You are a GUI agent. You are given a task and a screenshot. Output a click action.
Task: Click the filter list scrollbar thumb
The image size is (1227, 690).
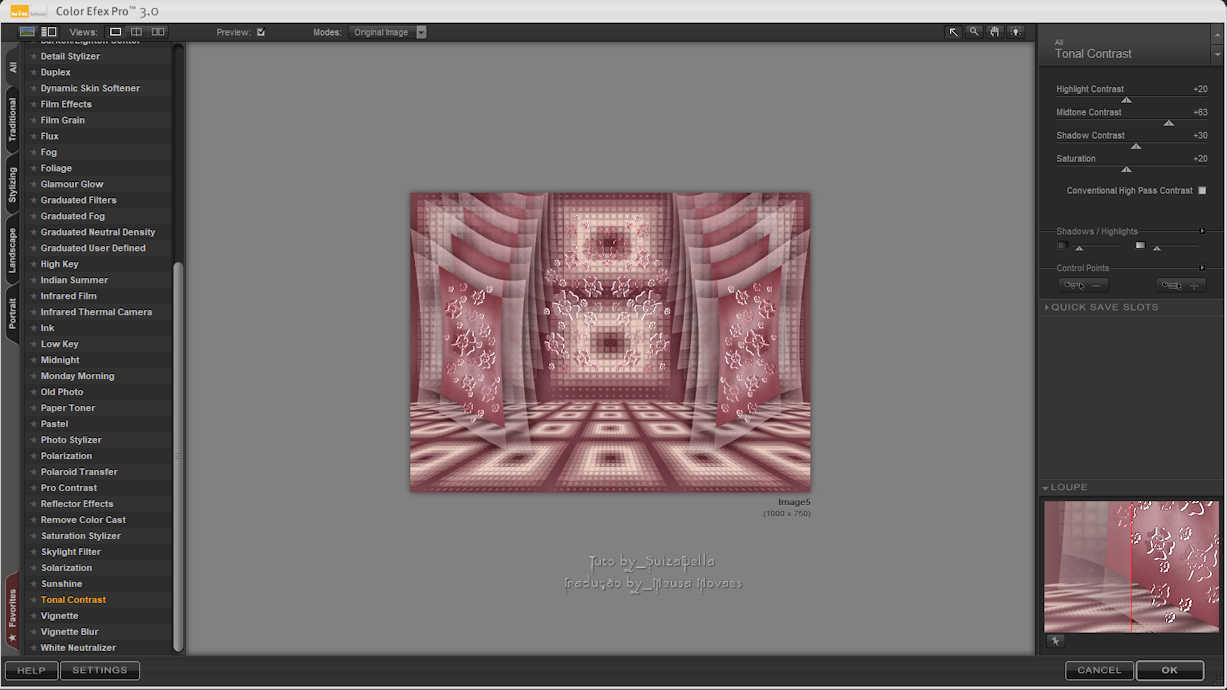(x=179, y=456)
